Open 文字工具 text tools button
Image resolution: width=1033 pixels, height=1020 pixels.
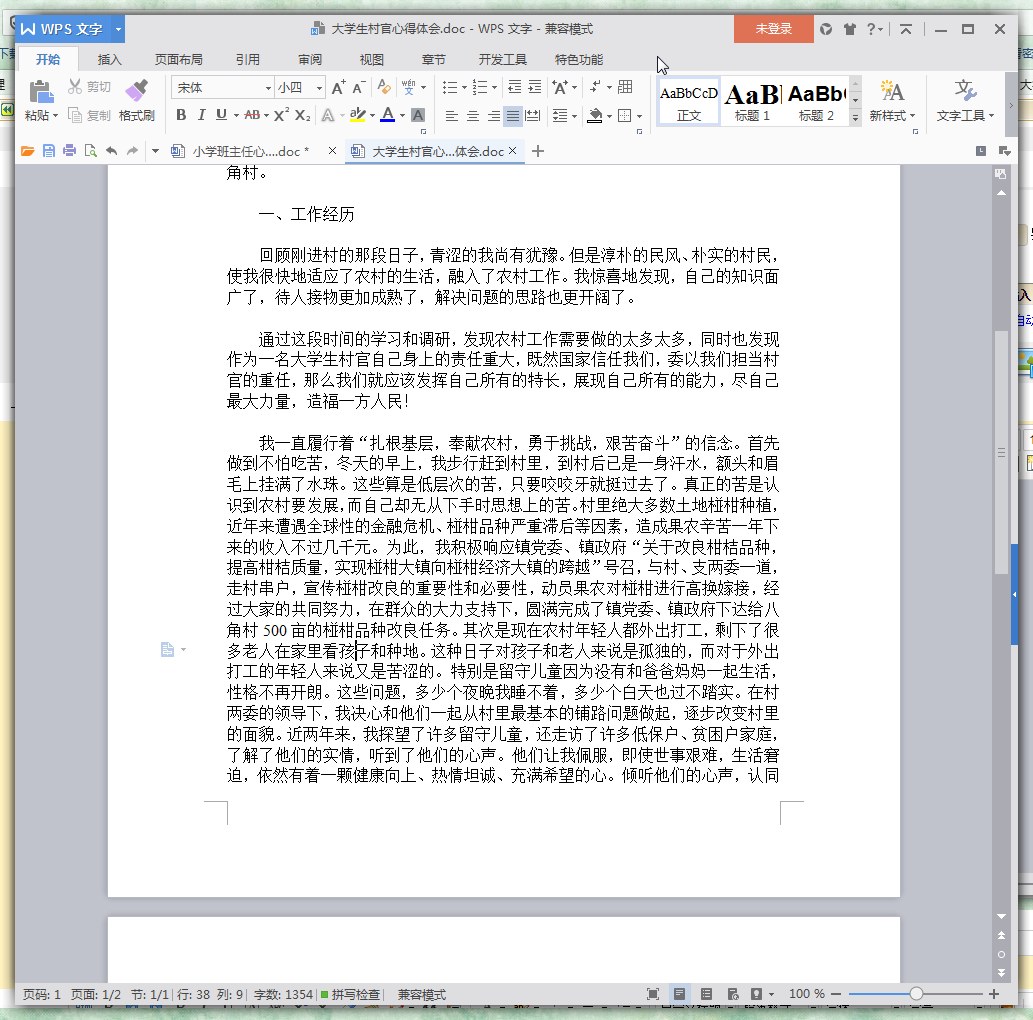[965, 101]
